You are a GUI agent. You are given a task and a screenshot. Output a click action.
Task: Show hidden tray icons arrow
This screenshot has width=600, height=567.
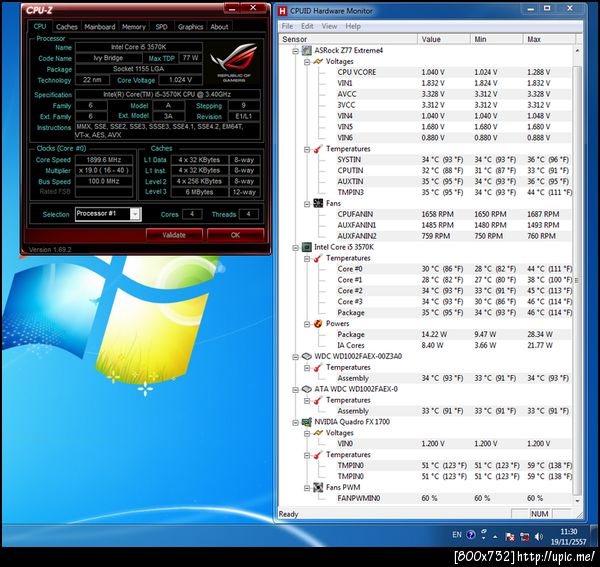point(495,537)
